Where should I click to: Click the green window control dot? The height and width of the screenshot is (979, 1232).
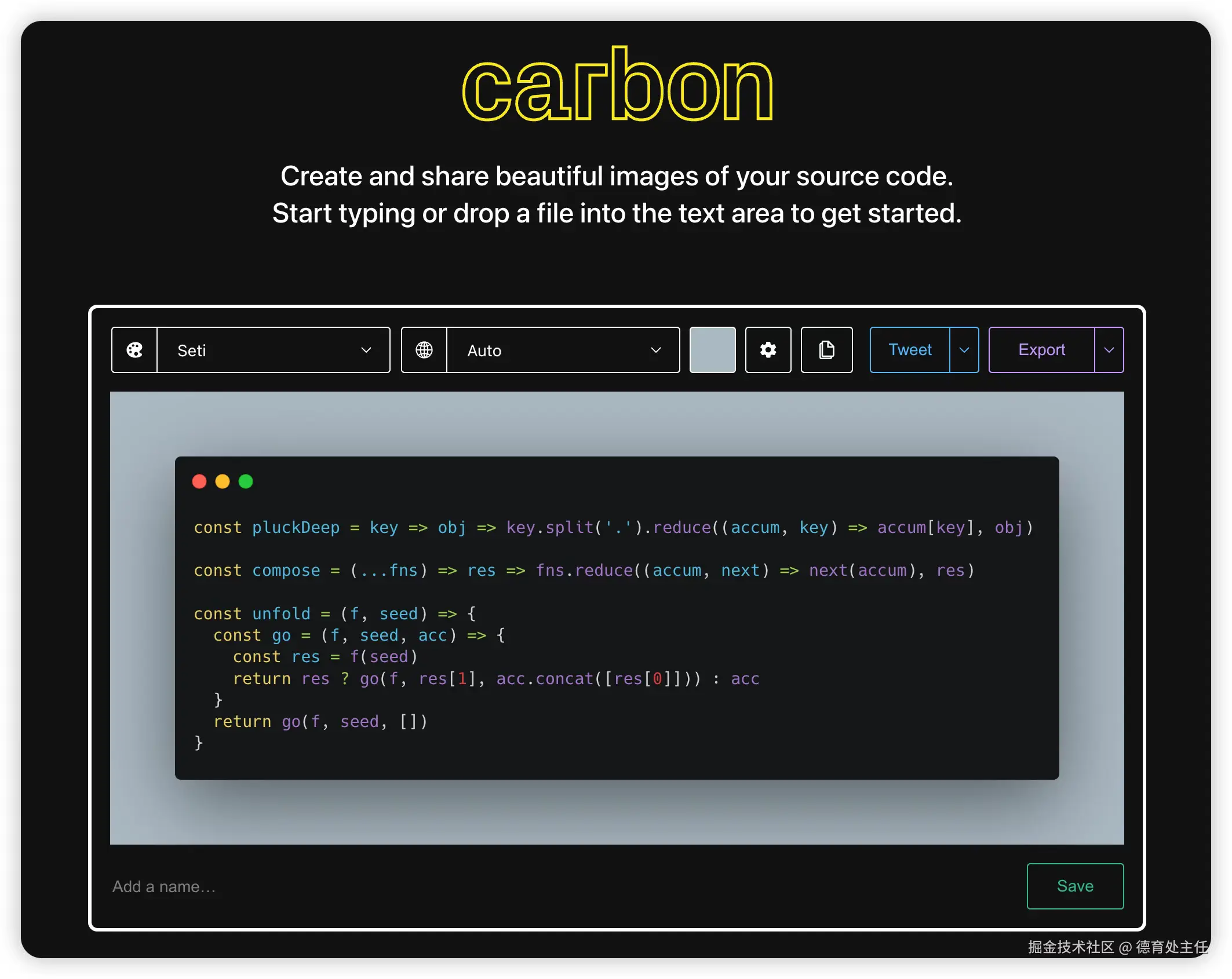[x=246, y=481]
